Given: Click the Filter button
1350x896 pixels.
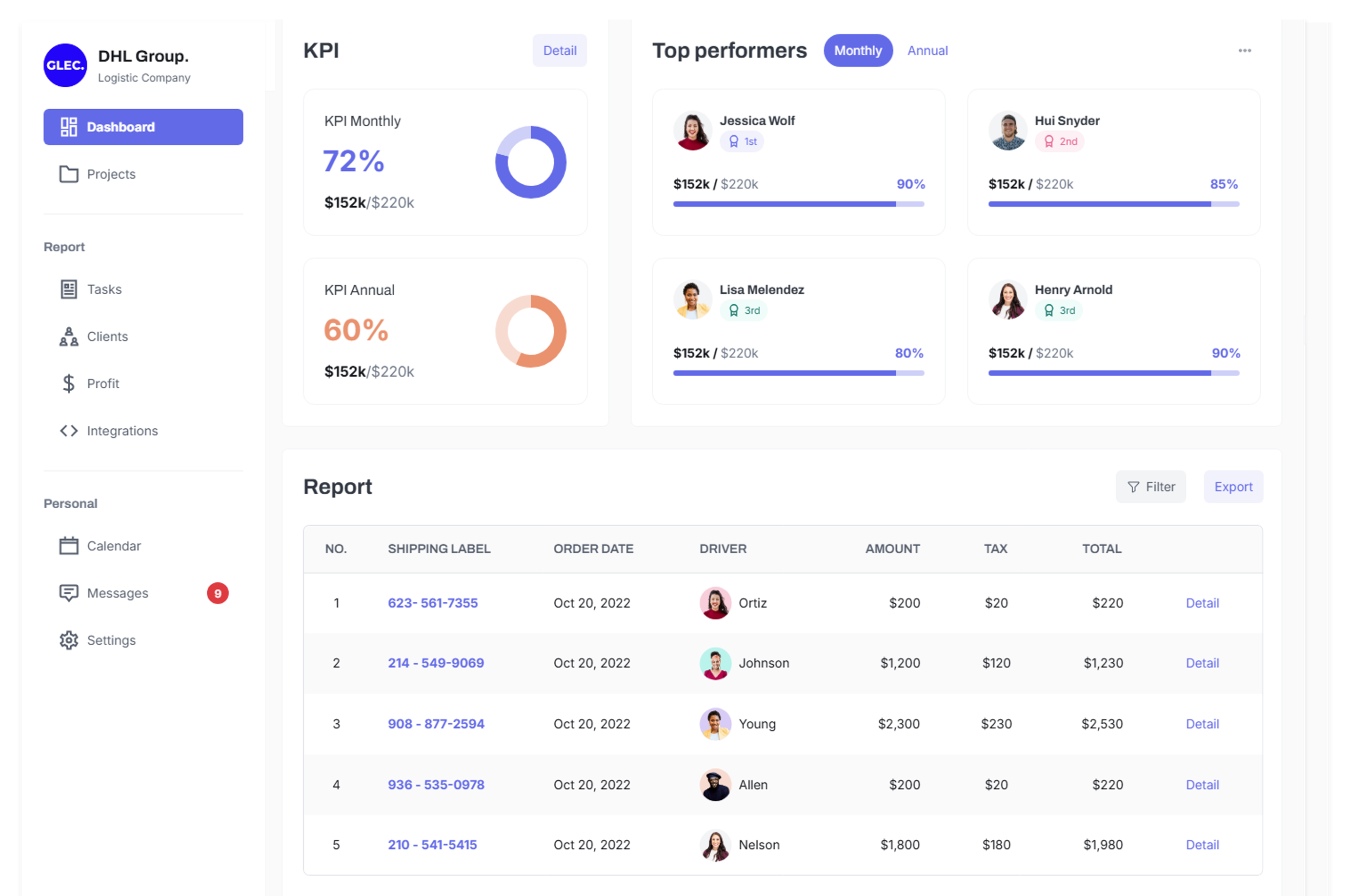Looking at the screenshot, I should [x=1150, y=487].
